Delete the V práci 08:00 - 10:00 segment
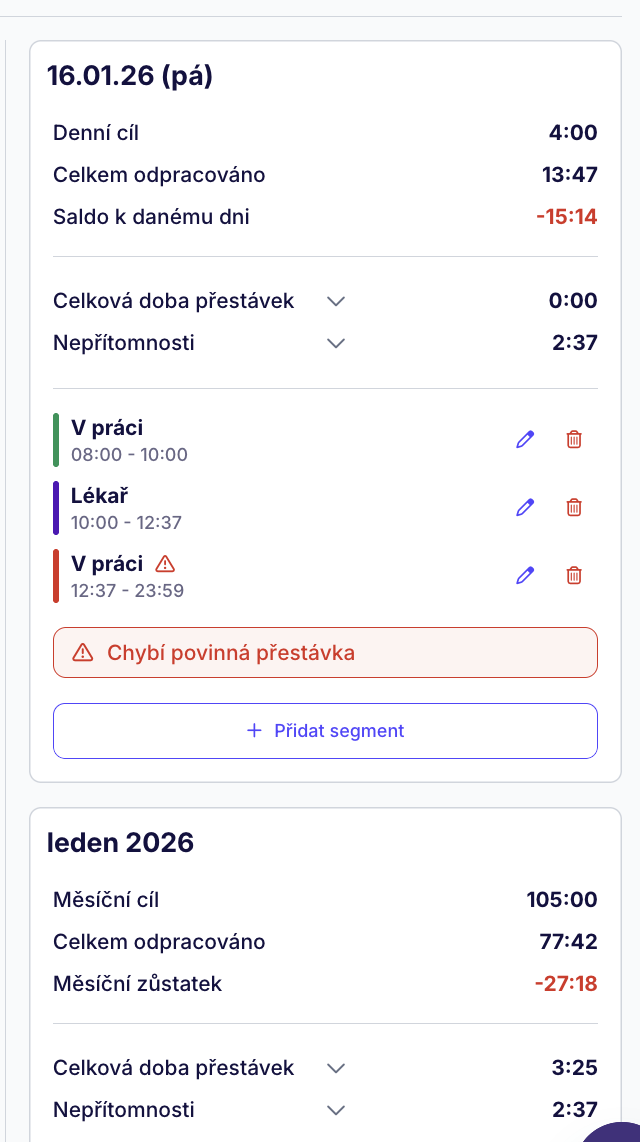This screenshot has height=1142, width=640. click(574, 439)
